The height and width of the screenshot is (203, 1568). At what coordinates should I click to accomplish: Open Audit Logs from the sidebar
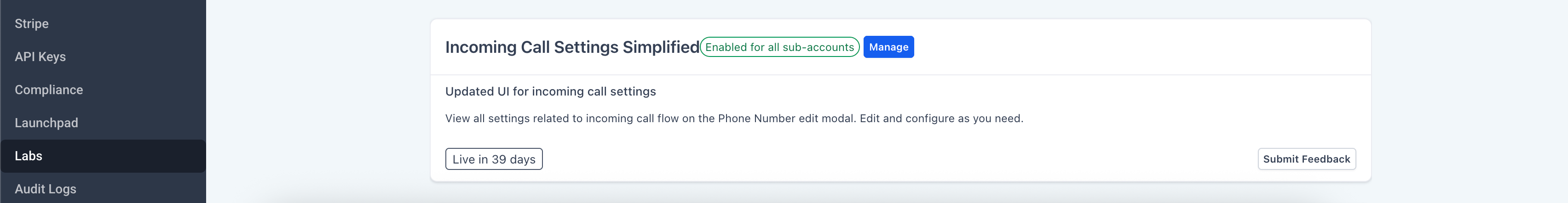pos(46,189)
